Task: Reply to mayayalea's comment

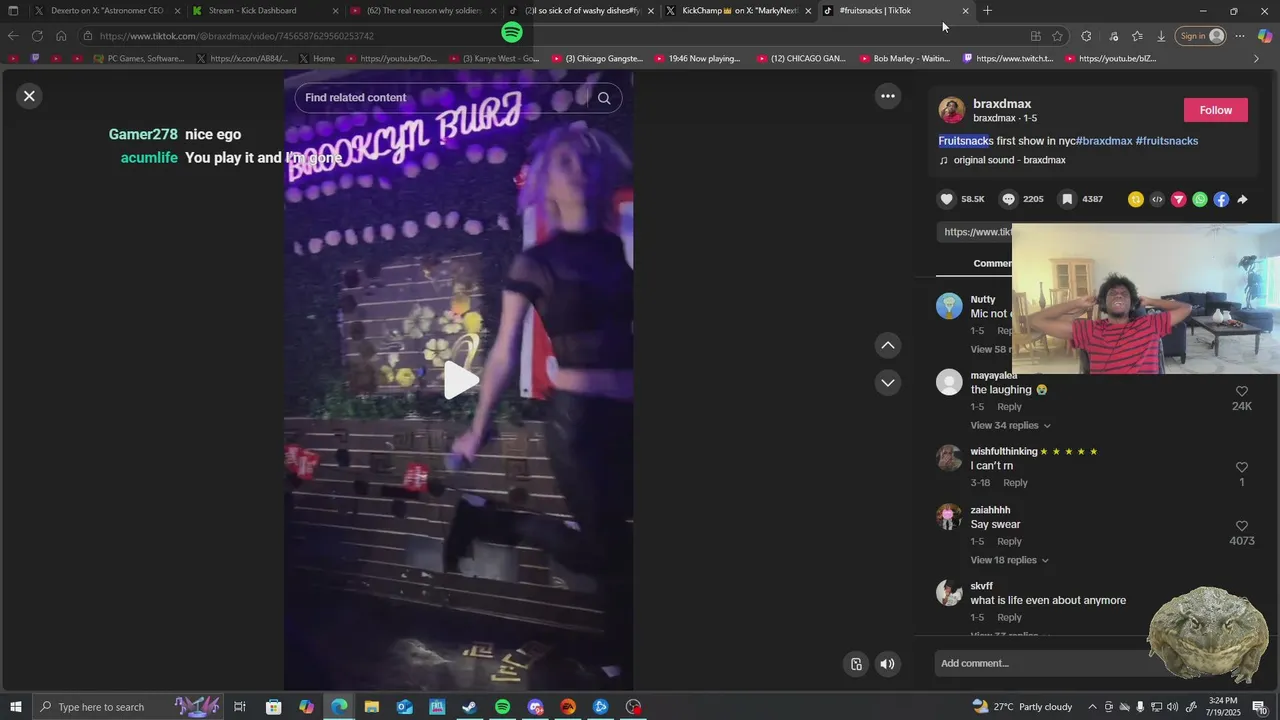Action: pyautogui.click(x=1009, y=407)
